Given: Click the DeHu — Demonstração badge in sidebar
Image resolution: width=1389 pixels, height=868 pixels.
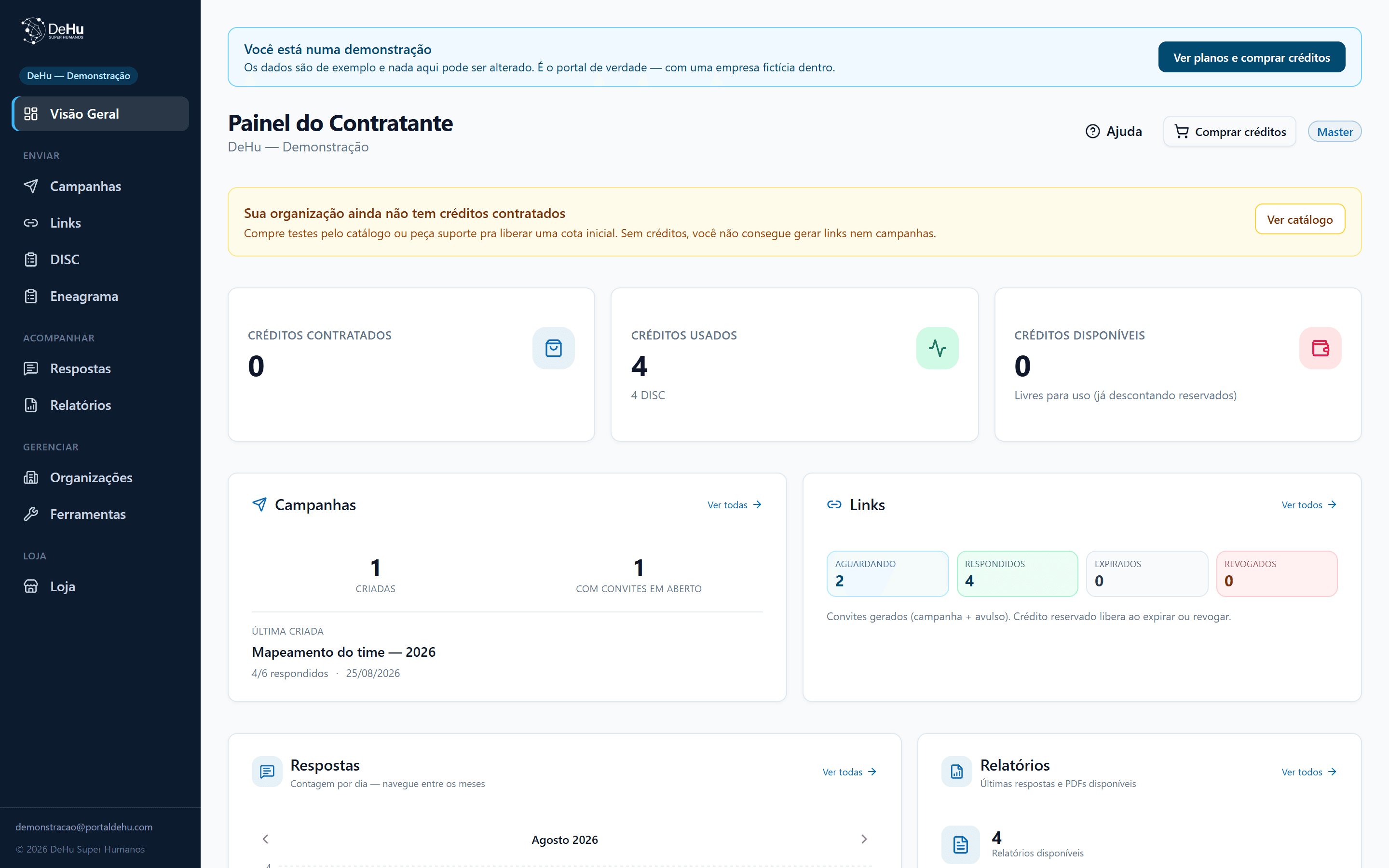Looking at the screenshot, I should coord(79,76).
